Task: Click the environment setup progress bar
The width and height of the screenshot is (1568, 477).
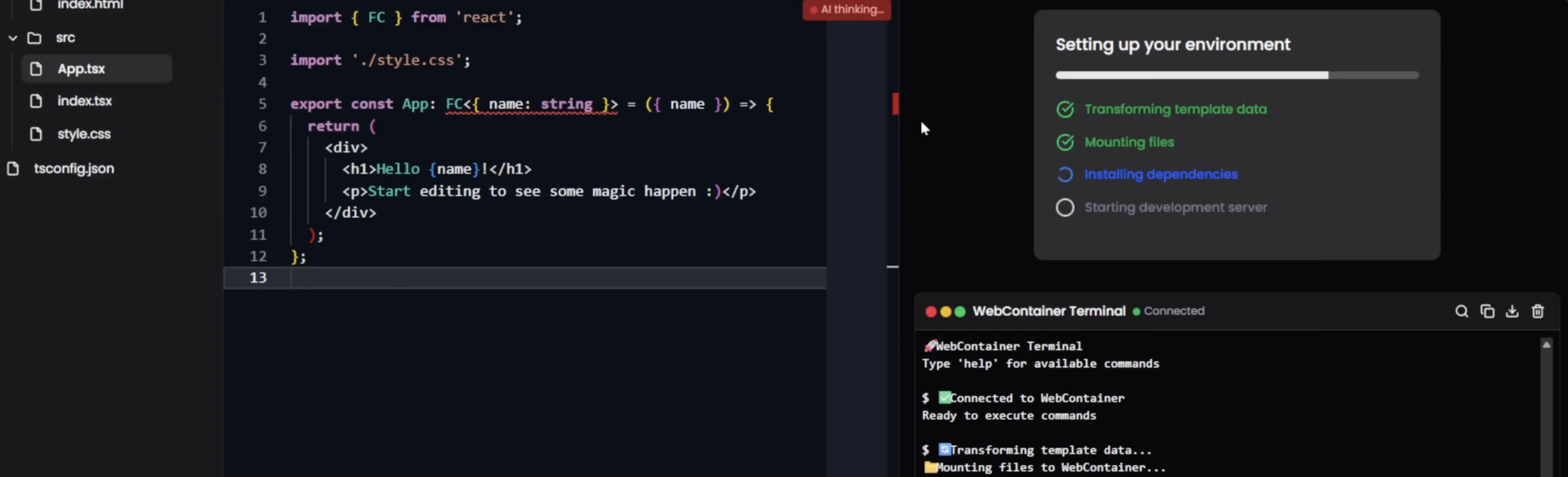Action: [x=1237, y=75]
